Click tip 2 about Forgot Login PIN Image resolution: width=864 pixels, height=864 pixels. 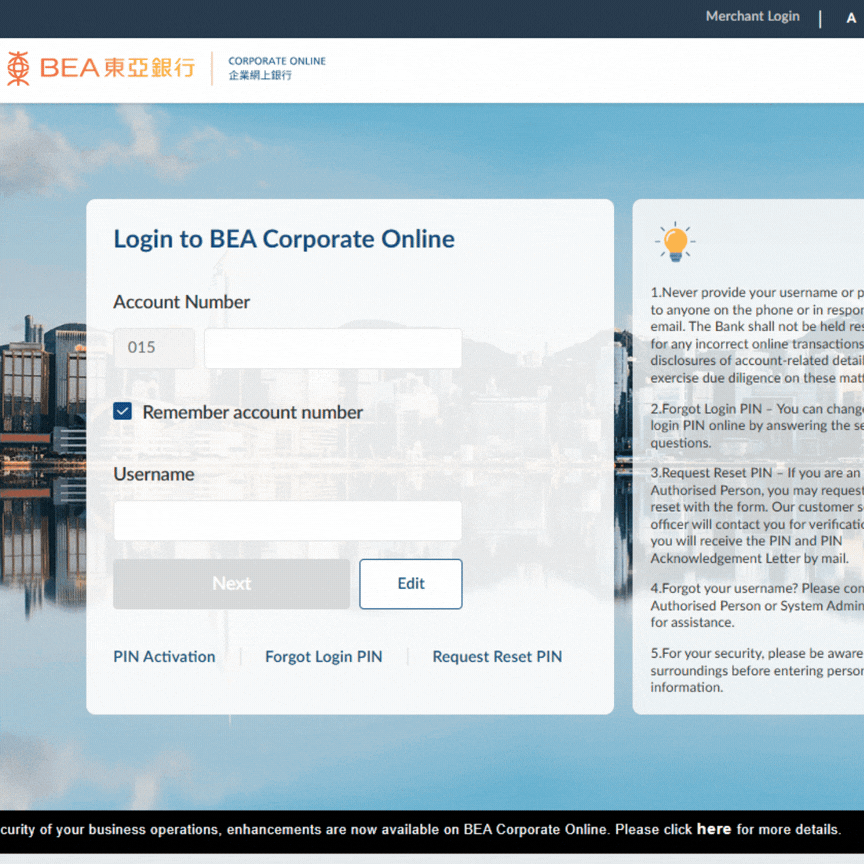click(x=757, y=425)
